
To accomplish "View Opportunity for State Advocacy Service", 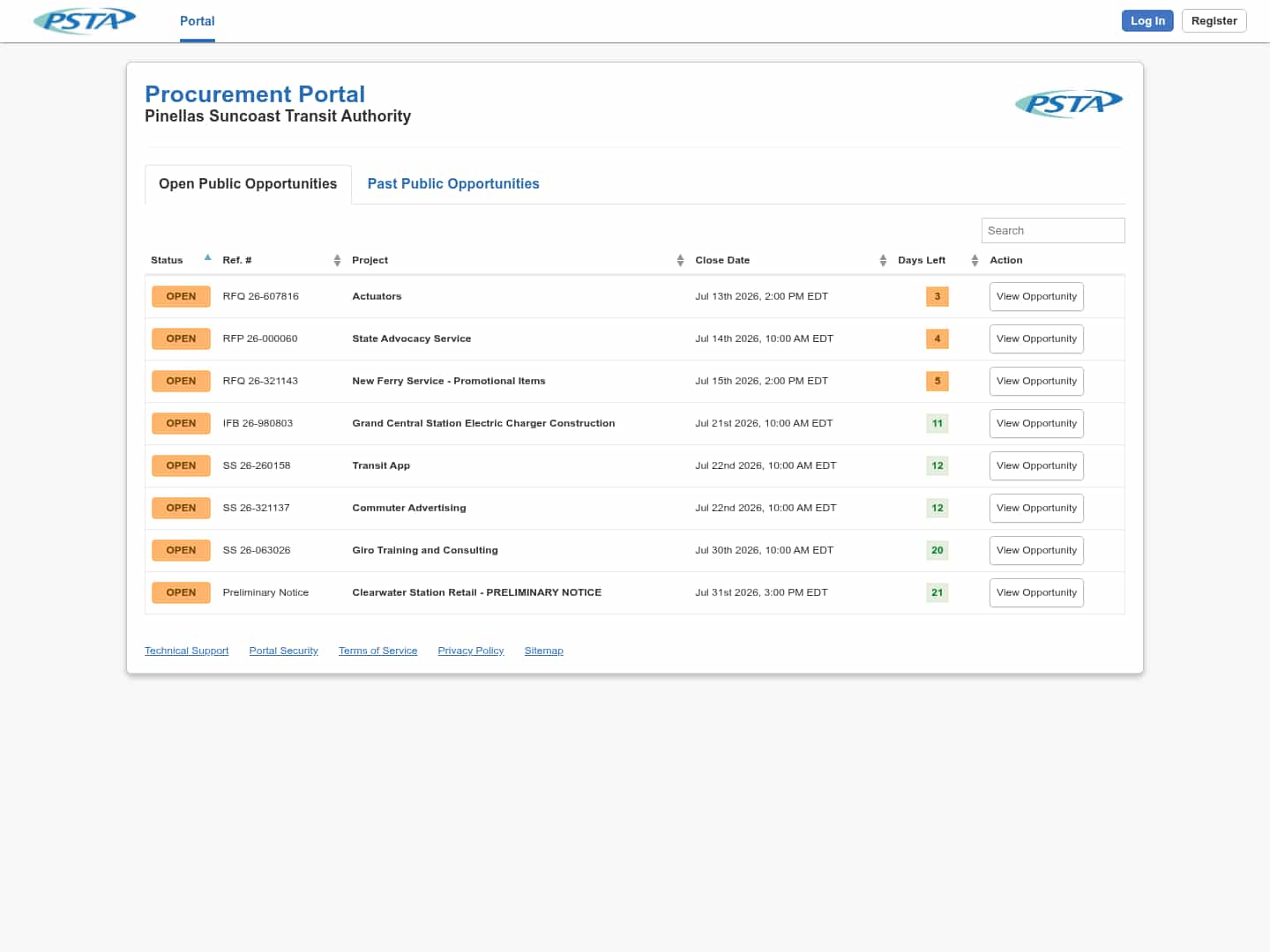I will [1036, 338].
